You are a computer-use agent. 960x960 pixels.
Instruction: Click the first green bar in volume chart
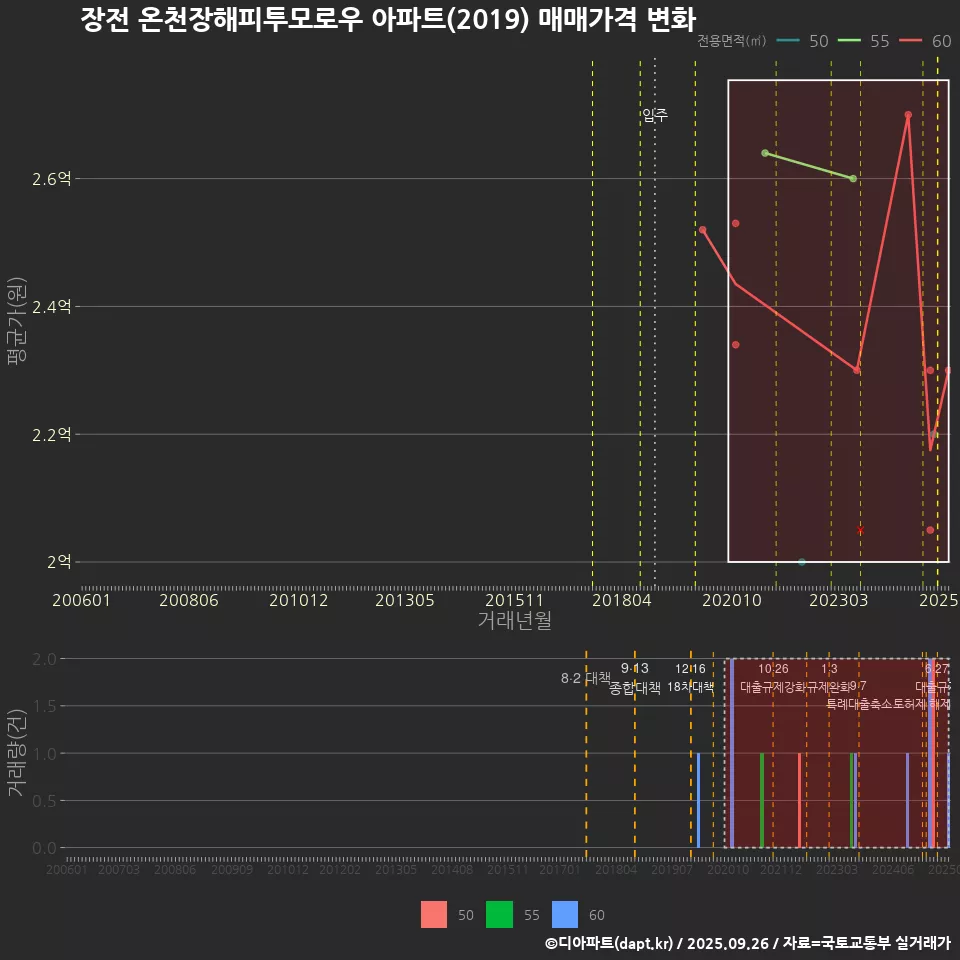pos(762,800)
